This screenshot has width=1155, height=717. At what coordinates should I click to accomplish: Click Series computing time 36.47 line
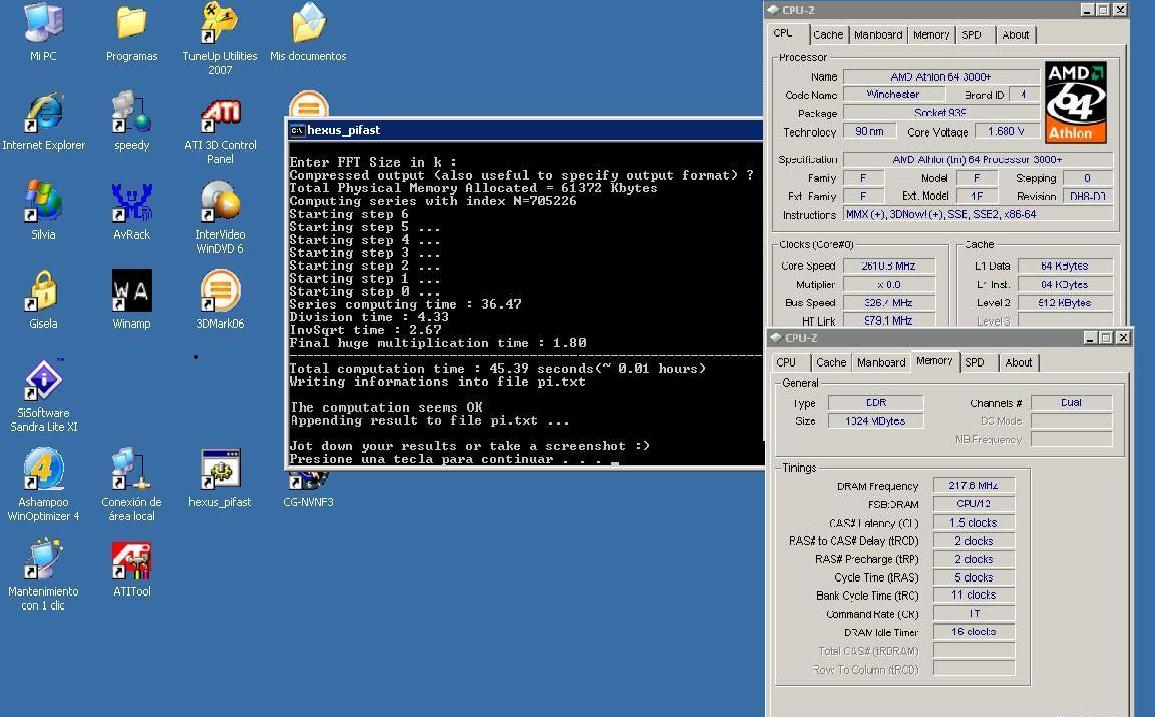(x=406, y=304)
